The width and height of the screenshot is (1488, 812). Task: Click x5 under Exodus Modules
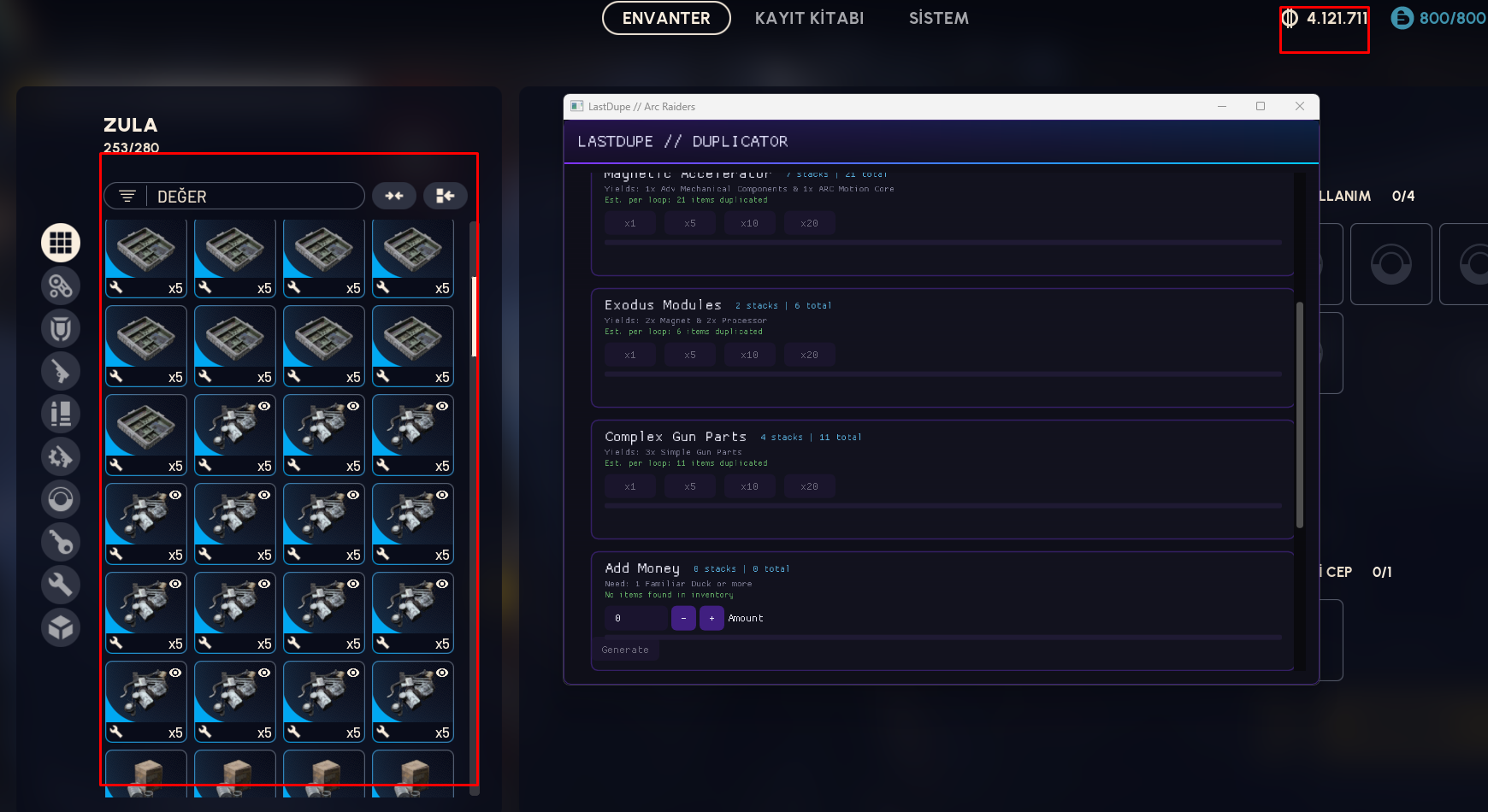click(x=690, y=355)
